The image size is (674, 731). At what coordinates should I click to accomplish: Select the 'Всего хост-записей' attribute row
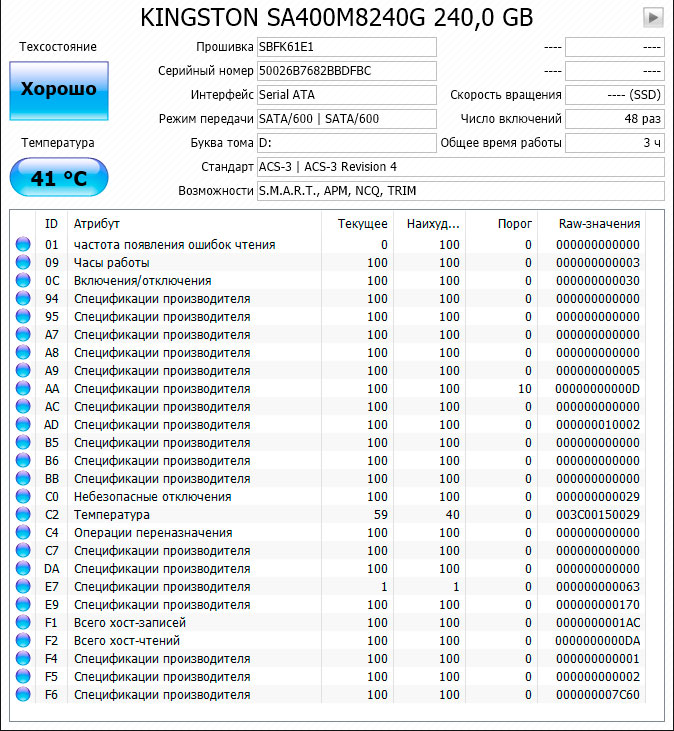point(328,622)
